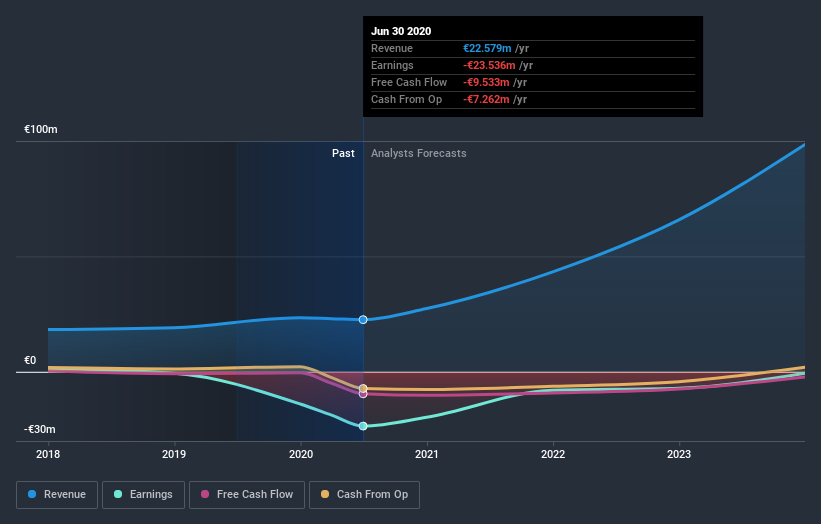The height and width of the screenshot is (524, 821).
Task: Click the 2019 x-axis label
Action: (x=174, y=454)
